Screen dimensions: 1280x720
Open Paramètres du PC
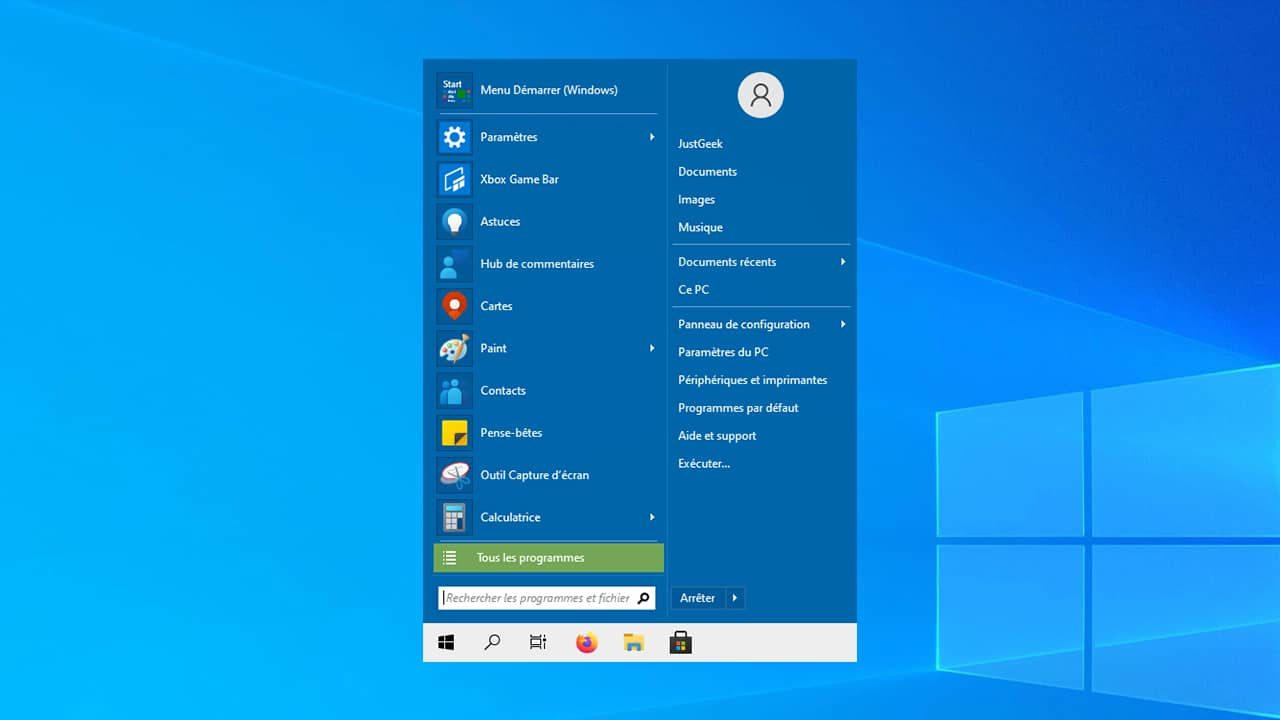[723, 352]
